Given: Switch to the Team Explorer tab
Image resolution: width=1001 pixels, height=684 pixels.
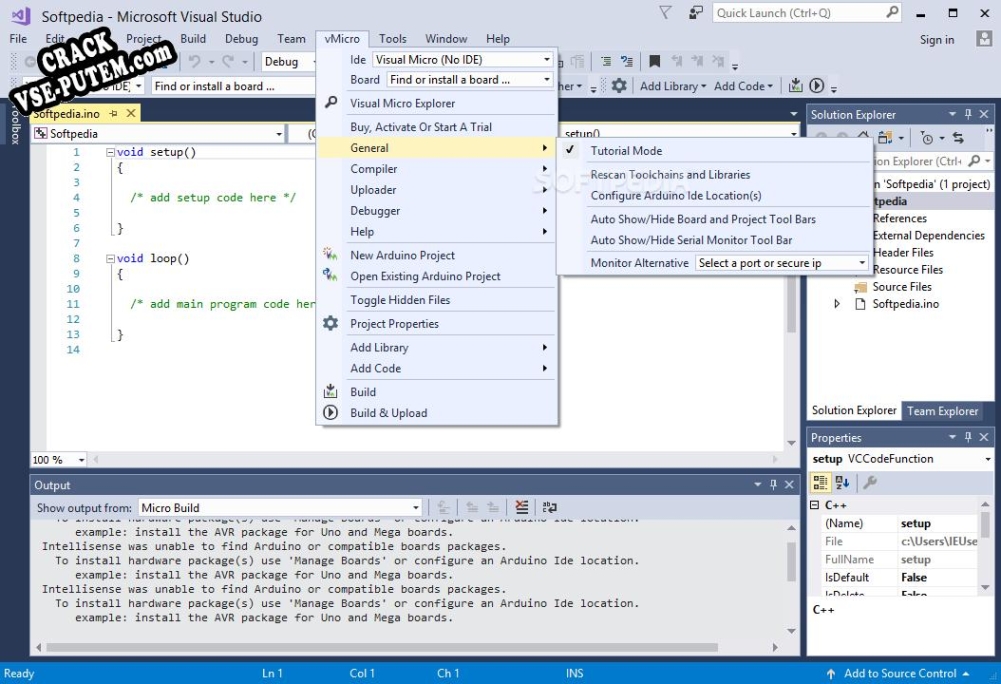Looking at the screenshot, I should [942, 411].
